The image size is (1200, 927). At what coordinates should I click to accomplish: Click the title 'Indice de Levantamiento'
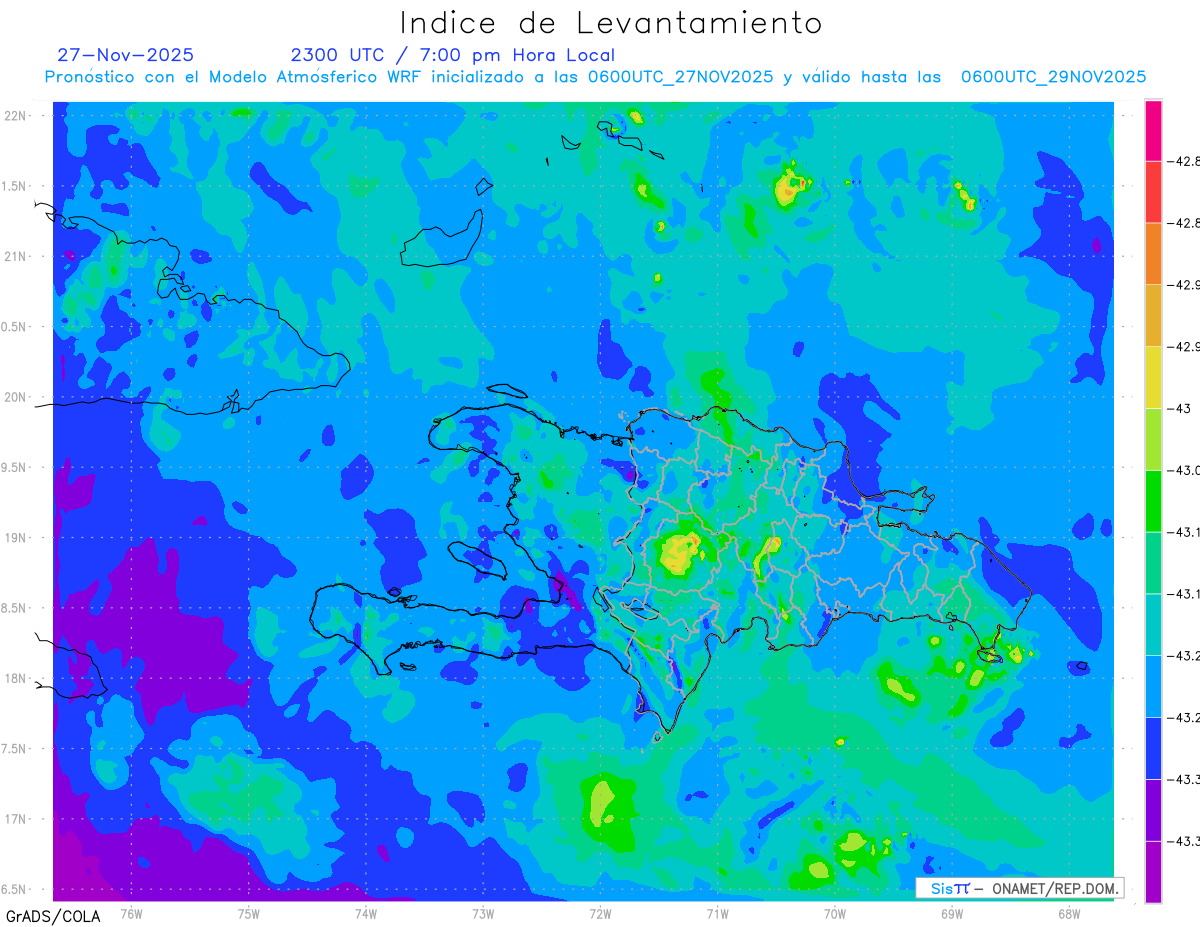(x=611, y=22)
